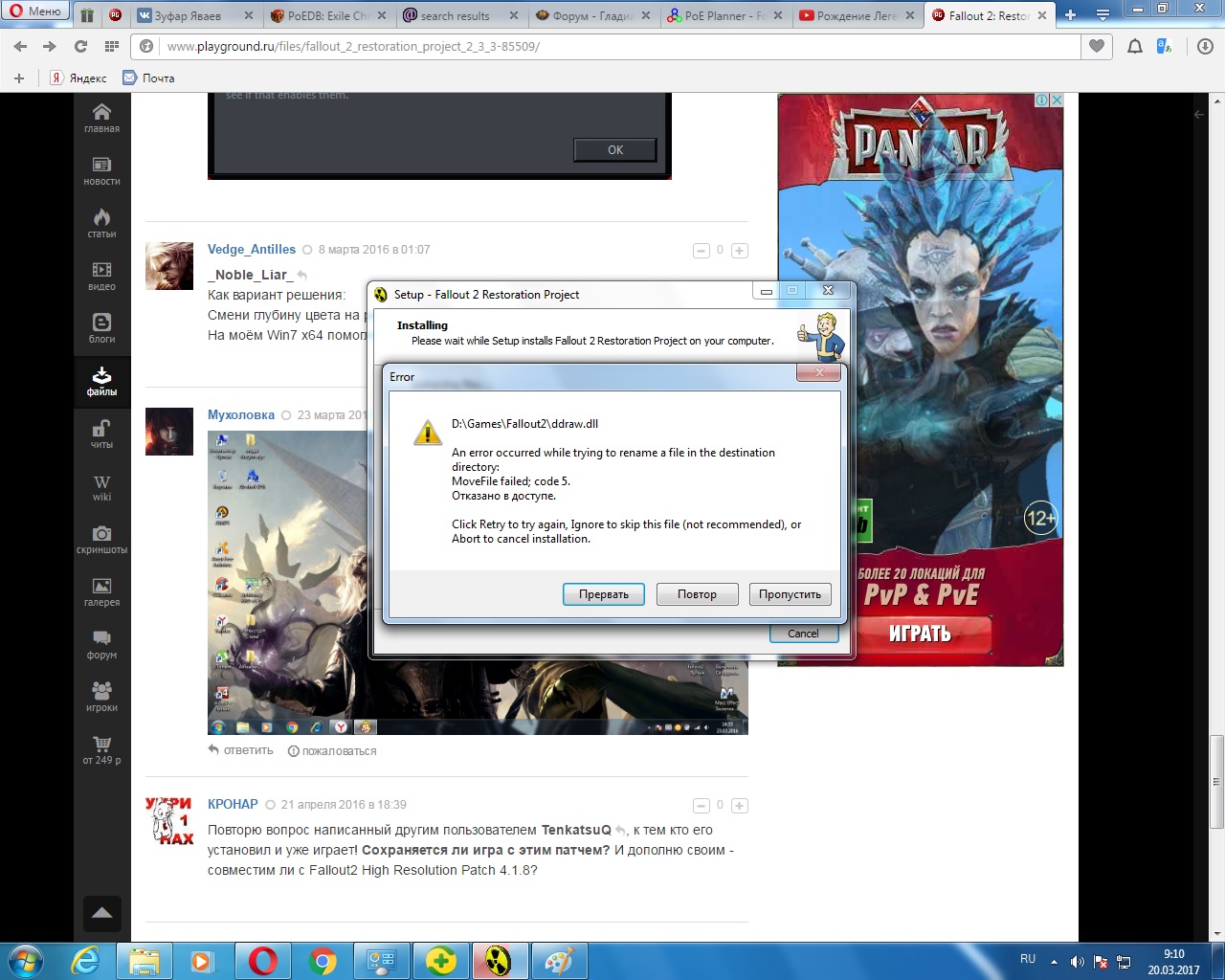Screen dimensions: 1225x980
Task: Click the site info globe icon
Action: 146,46
